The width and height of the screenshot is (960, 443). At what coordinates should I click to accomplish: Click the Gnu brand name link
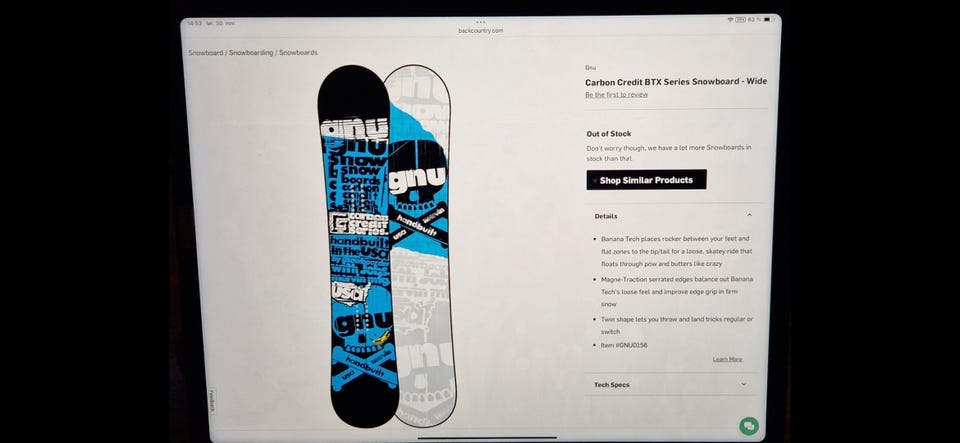tap(590, 68)
